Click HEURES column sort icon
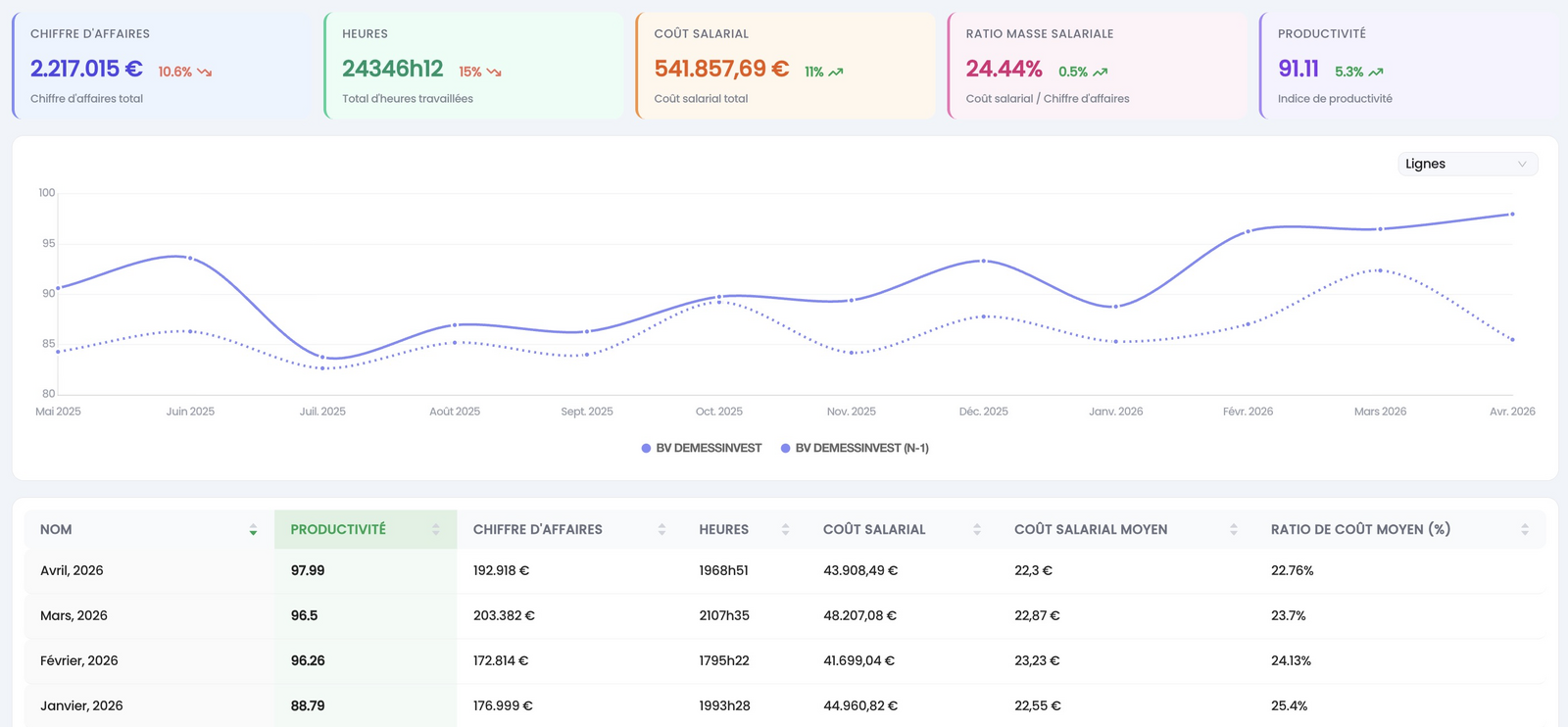This screenshot has height=727, width=1568. pyautogui.click(x=785, y=530)
